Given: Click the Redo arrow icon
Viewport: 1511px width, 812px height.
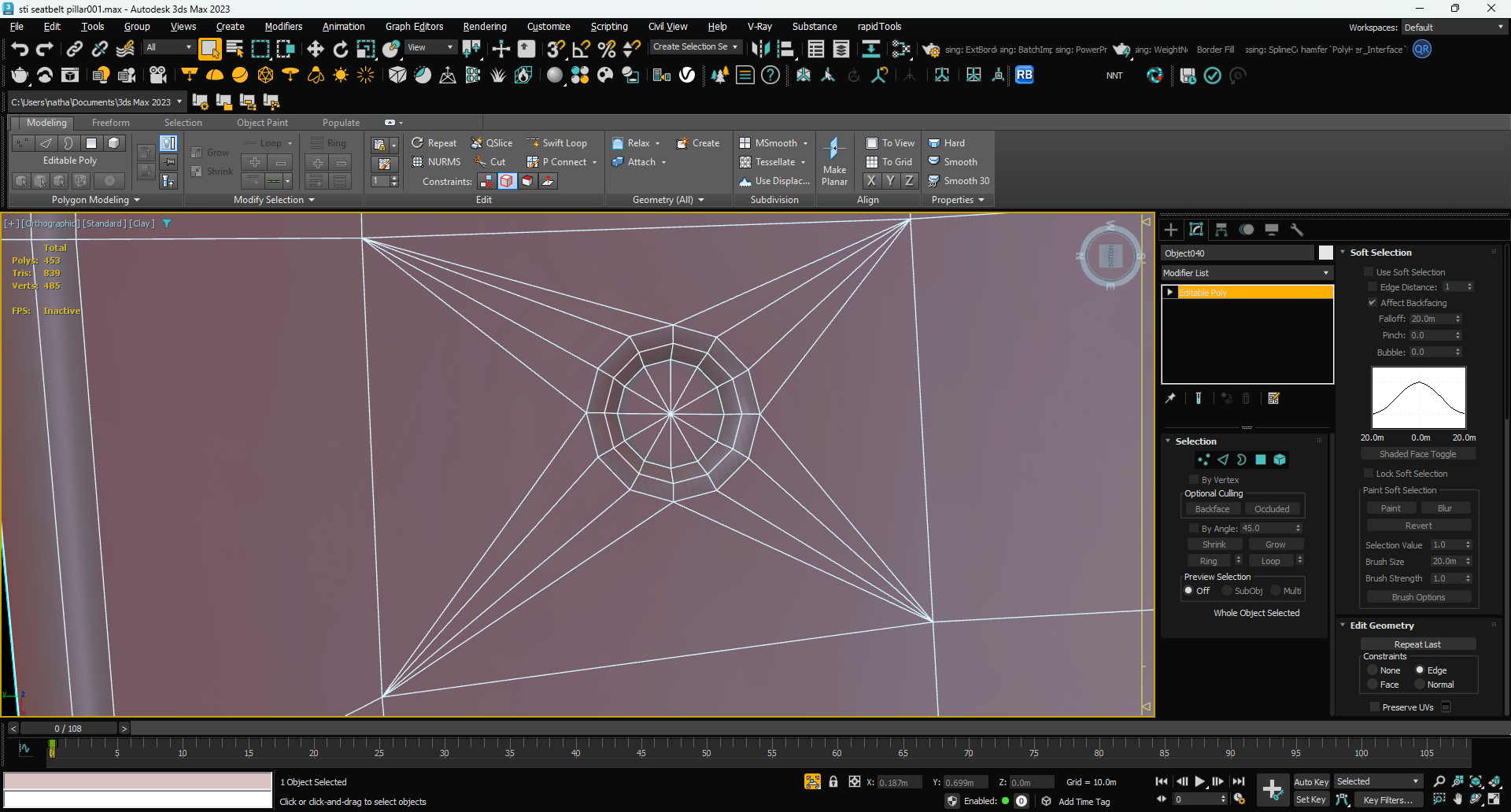Looking at the screenshot, I should coord(45,50).
